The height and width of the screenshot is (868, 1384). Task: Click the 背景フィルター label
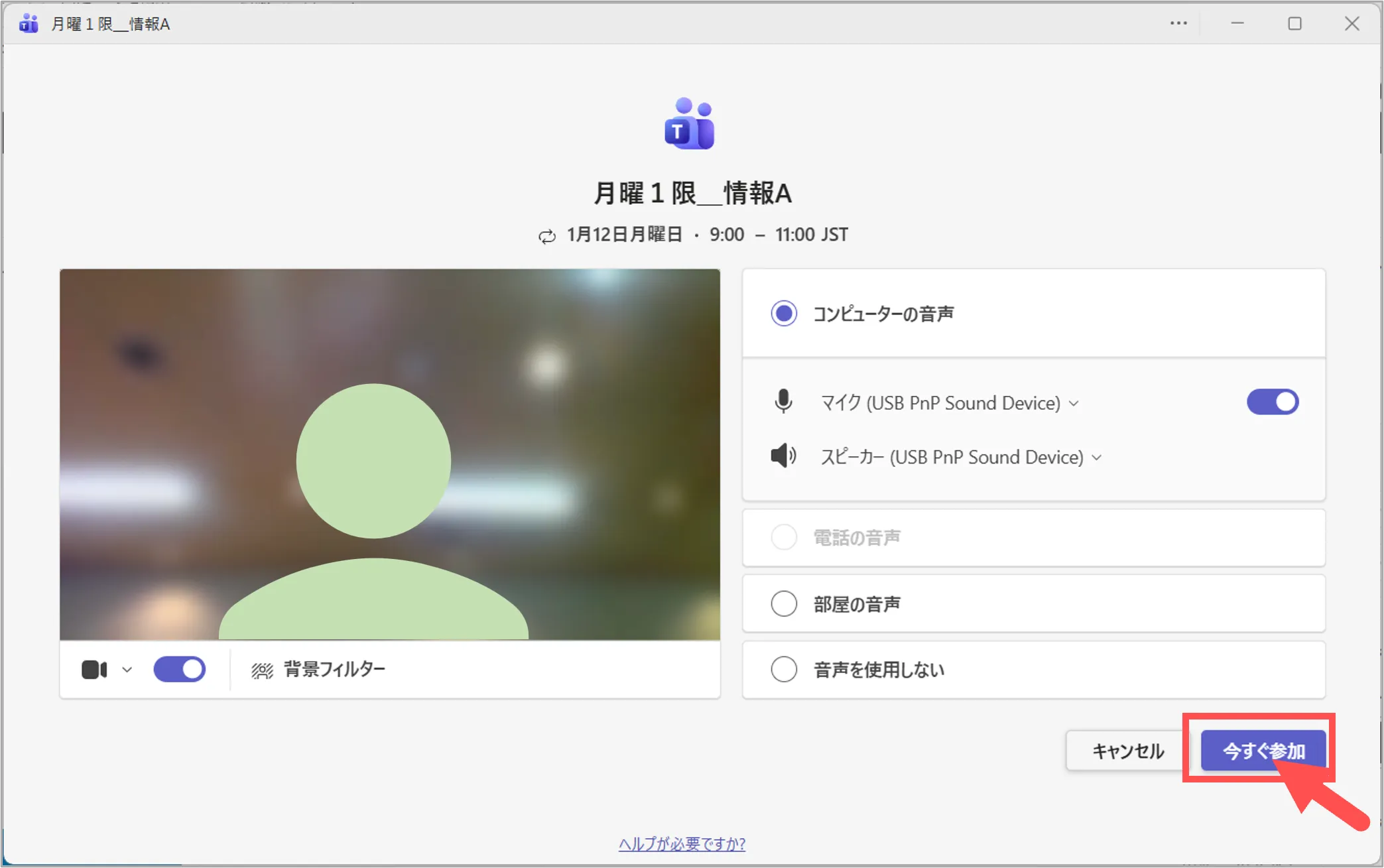click(334, 669)
